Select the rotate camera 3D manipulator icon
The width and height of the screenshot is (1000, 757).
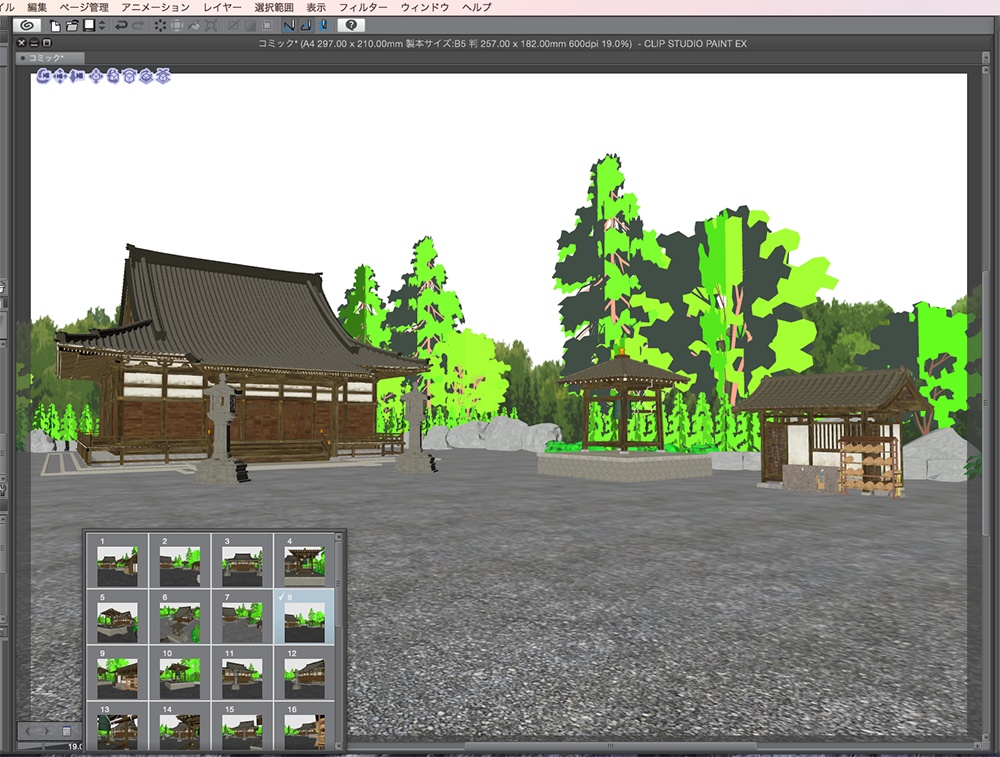coord(43,76)
